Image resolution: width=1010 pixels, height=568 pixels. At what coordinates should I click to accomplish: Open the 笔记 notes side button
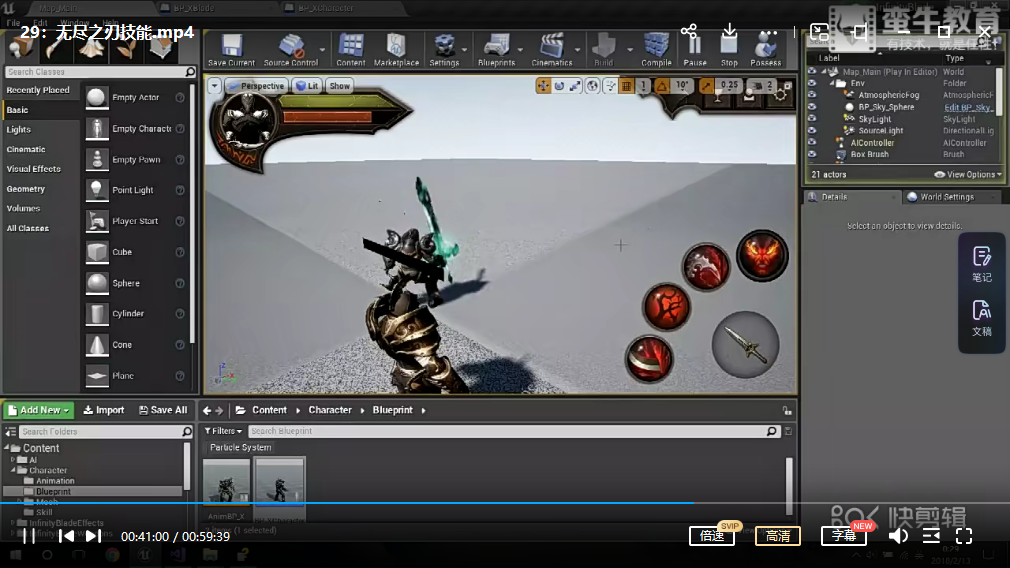coord(982,264)
